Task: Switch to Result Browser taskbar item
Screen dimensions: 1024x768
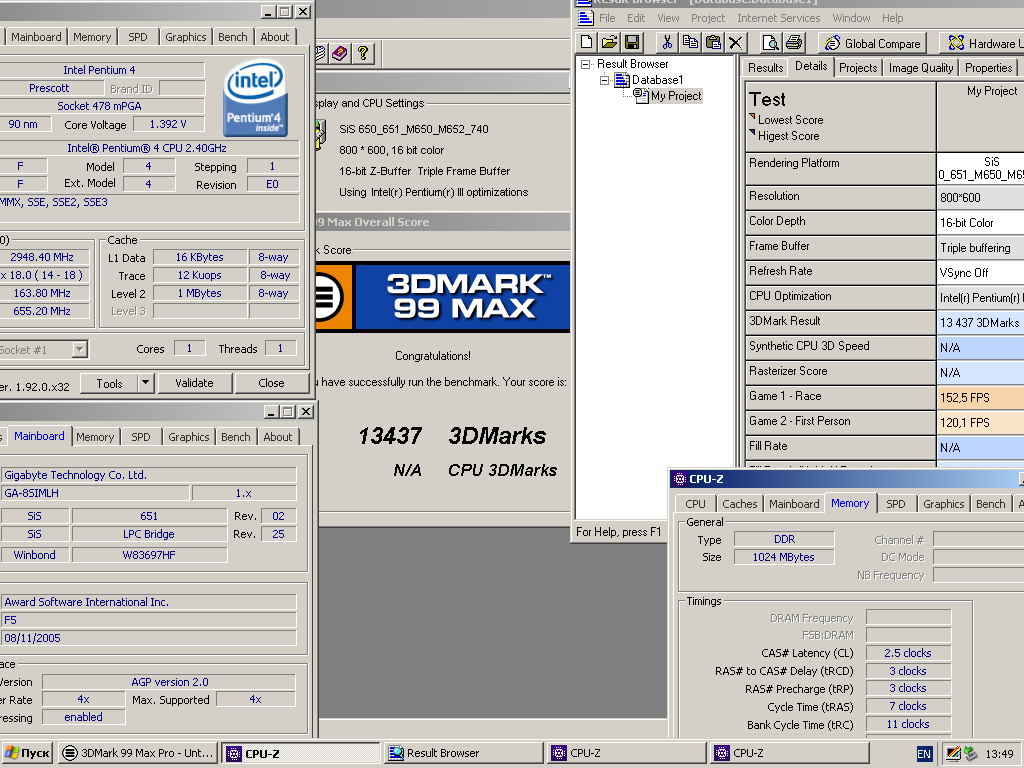Action: (x=464, y=753)
